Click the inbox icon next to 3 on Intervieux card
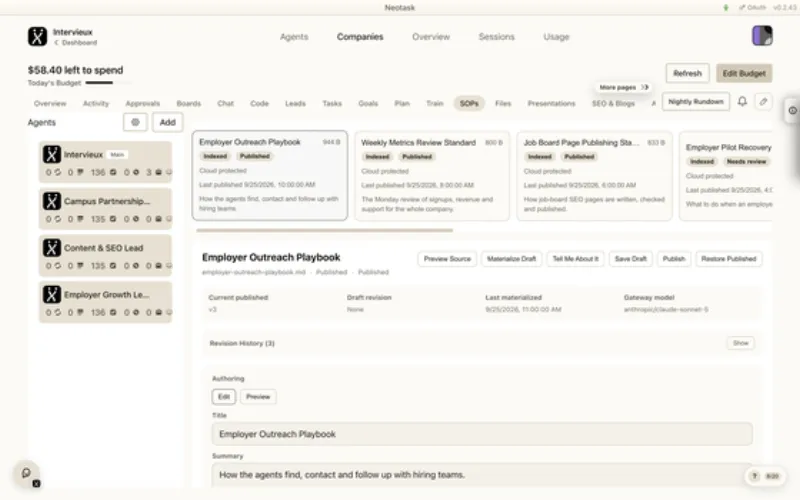 (x=159, y=172)
